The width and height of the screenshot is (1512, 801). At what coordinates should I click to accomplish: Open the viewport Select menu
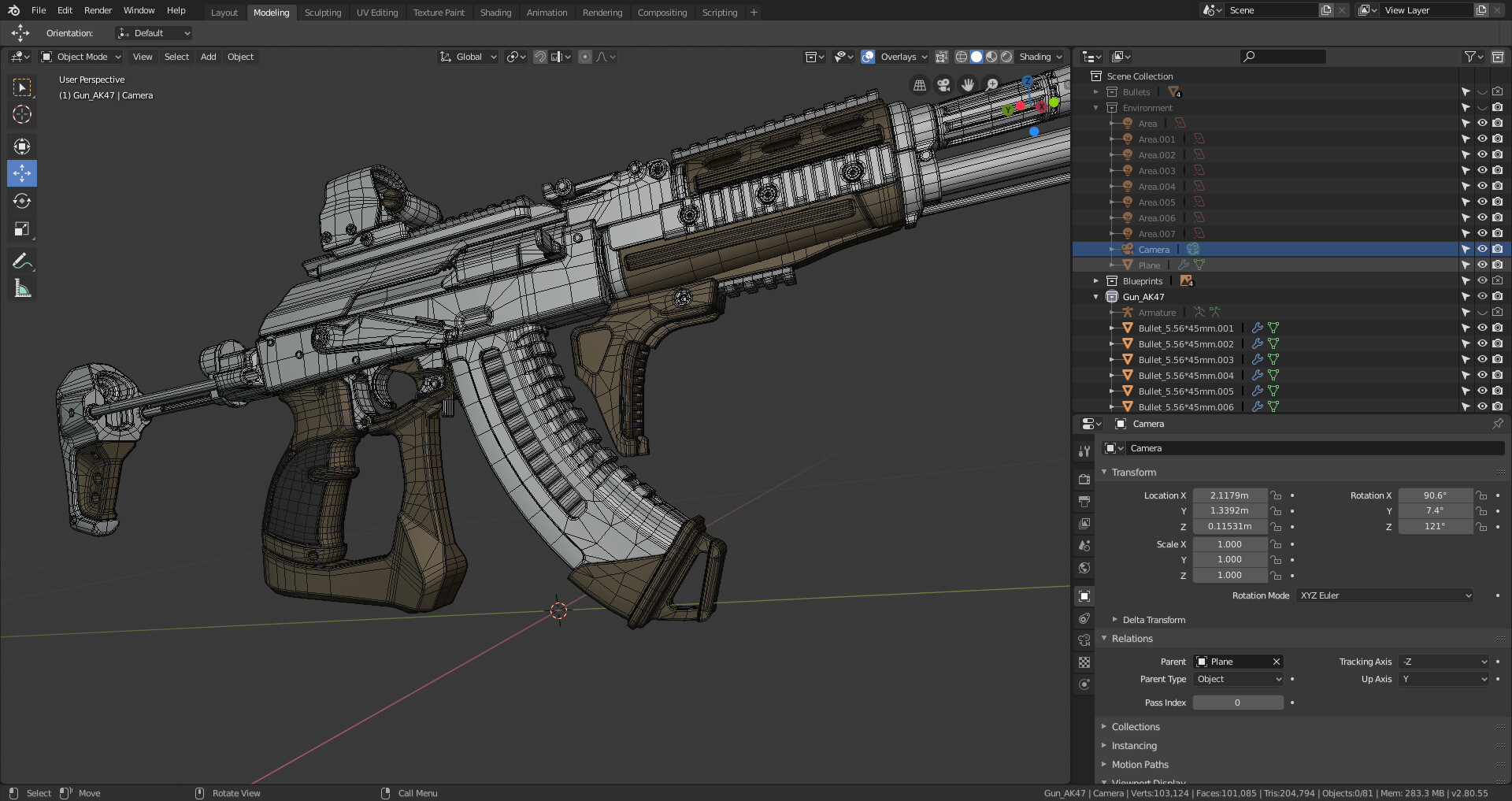point(176,57)
